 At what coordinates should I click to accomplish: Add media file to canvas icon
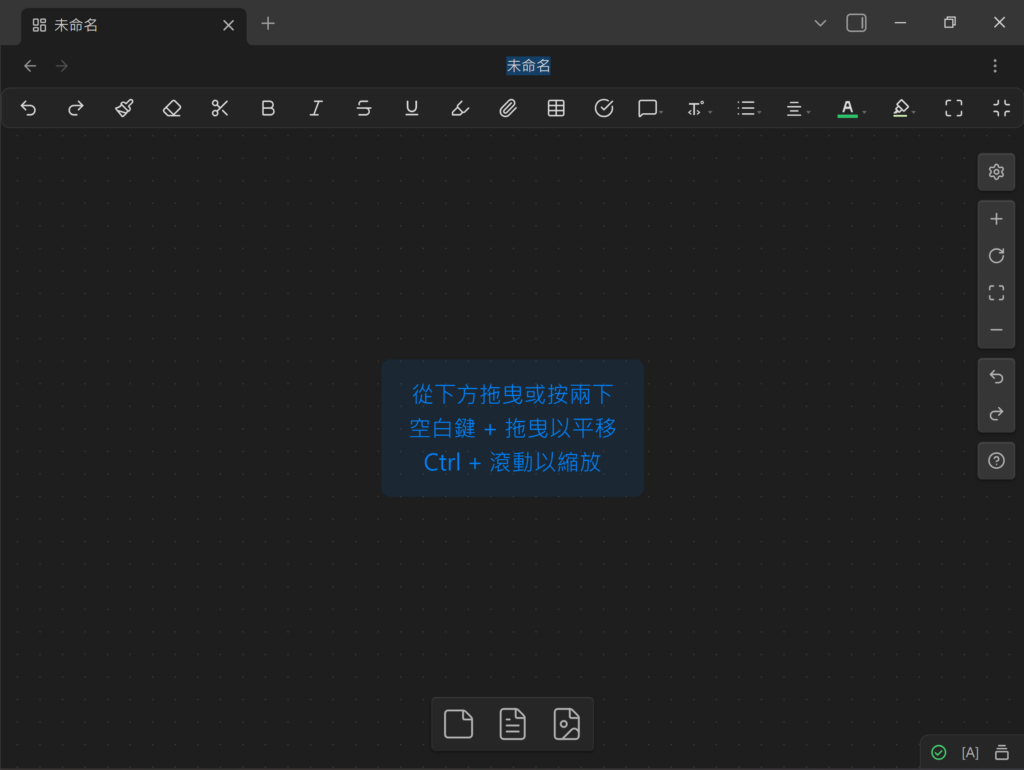pyautogui.click(x=567, y=723)
